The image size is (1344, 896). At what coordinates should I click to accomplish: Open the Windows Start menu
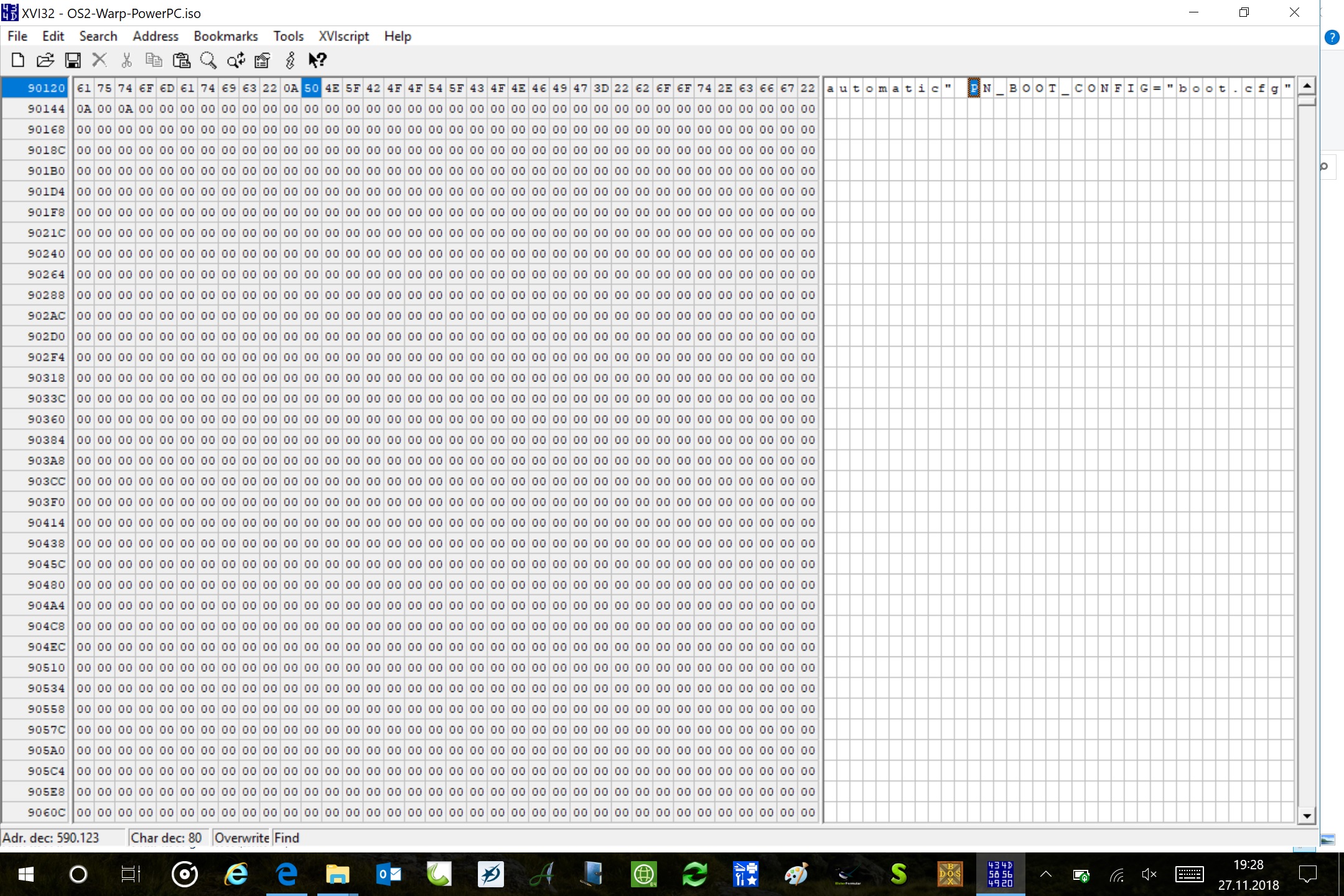(26, 874)
